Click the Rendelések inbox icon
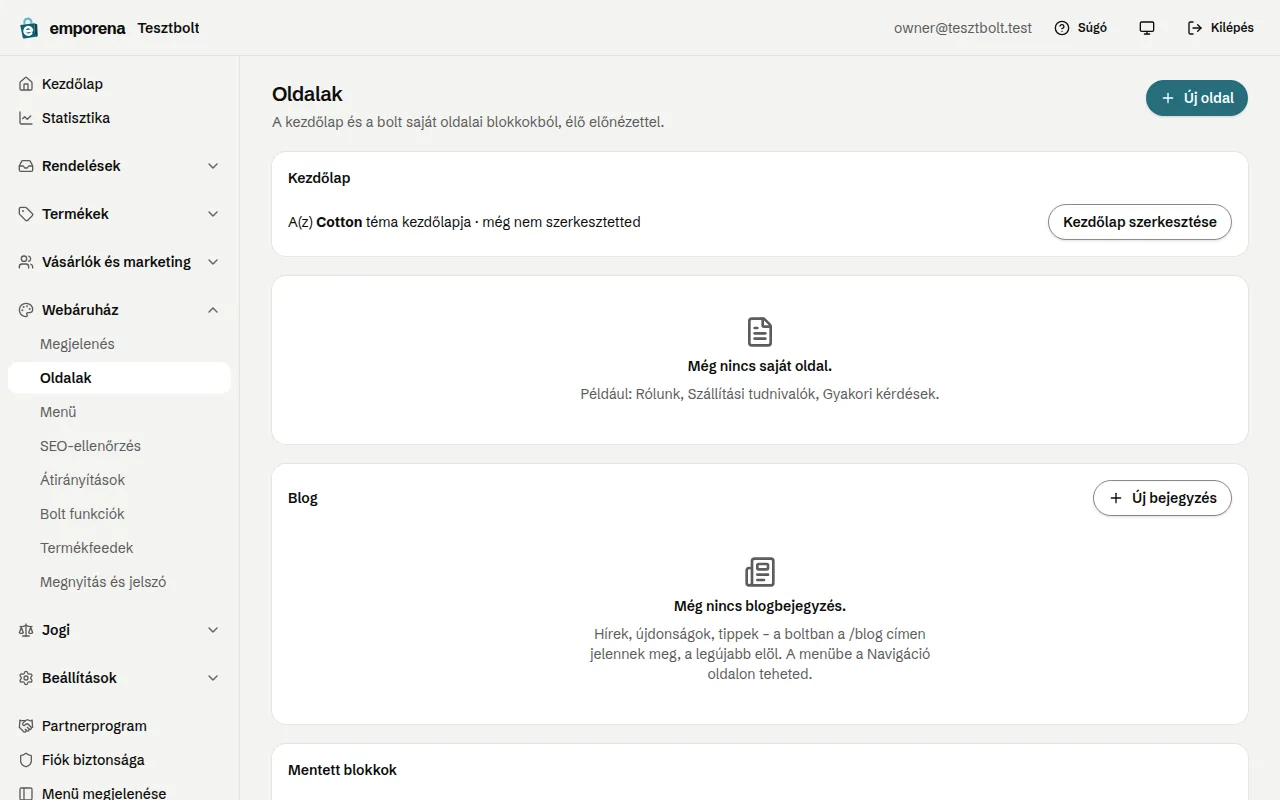Screen dimensions: 1280x800 [x=26, y=166]
